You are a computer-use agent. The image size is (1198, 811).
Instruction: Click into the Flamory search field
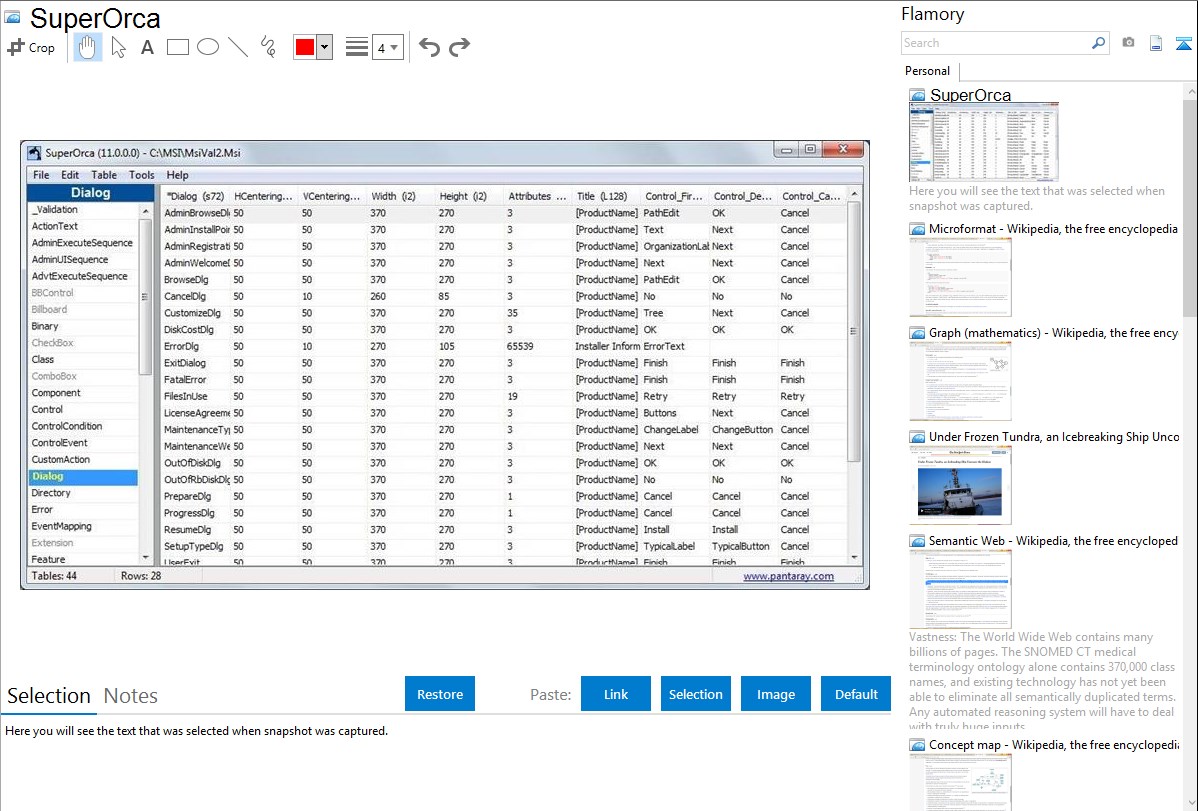tap(996, 43)
